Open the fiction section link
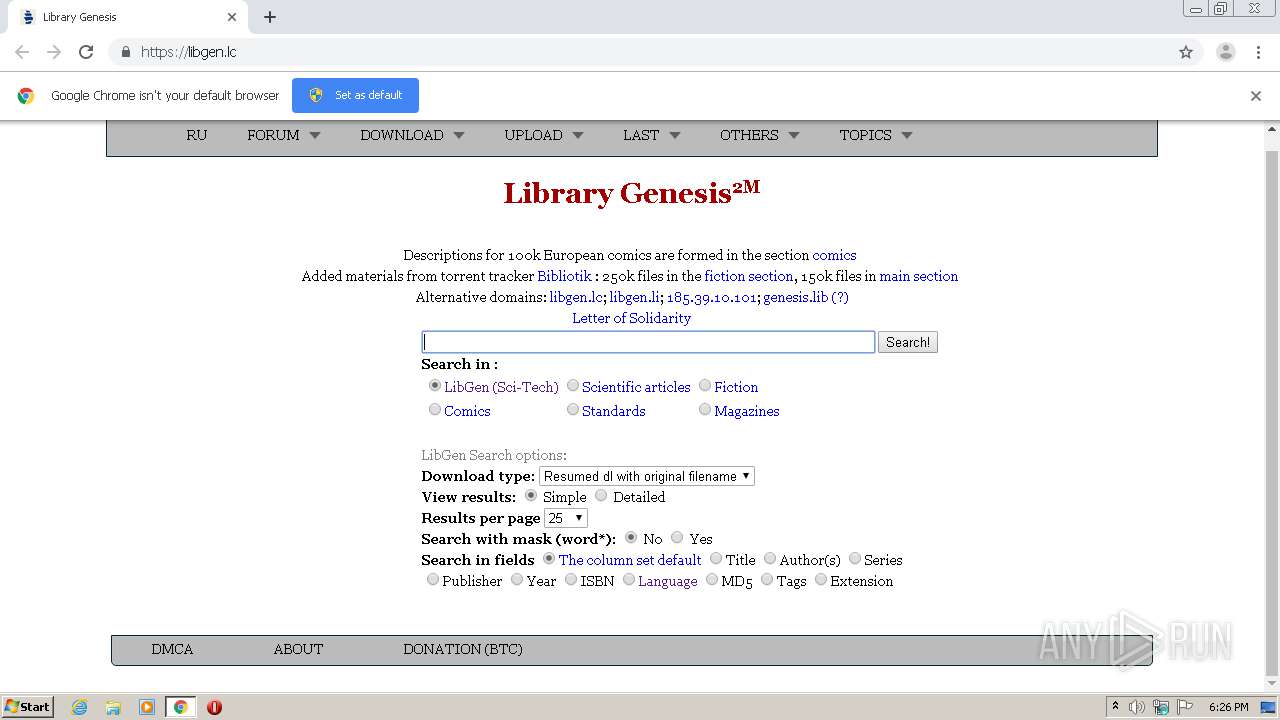This screenshot has width=1280, height=720. coord(749,276)
